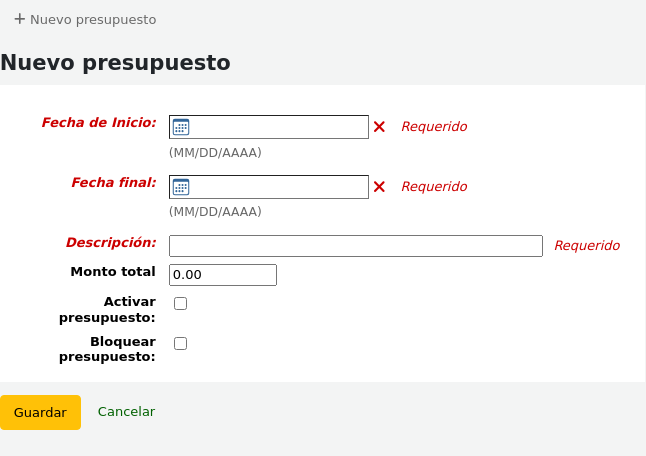This screenshot has height=456, width=646.
Task: Clear the Fecha final date with red X
Action: coord(379,187)
